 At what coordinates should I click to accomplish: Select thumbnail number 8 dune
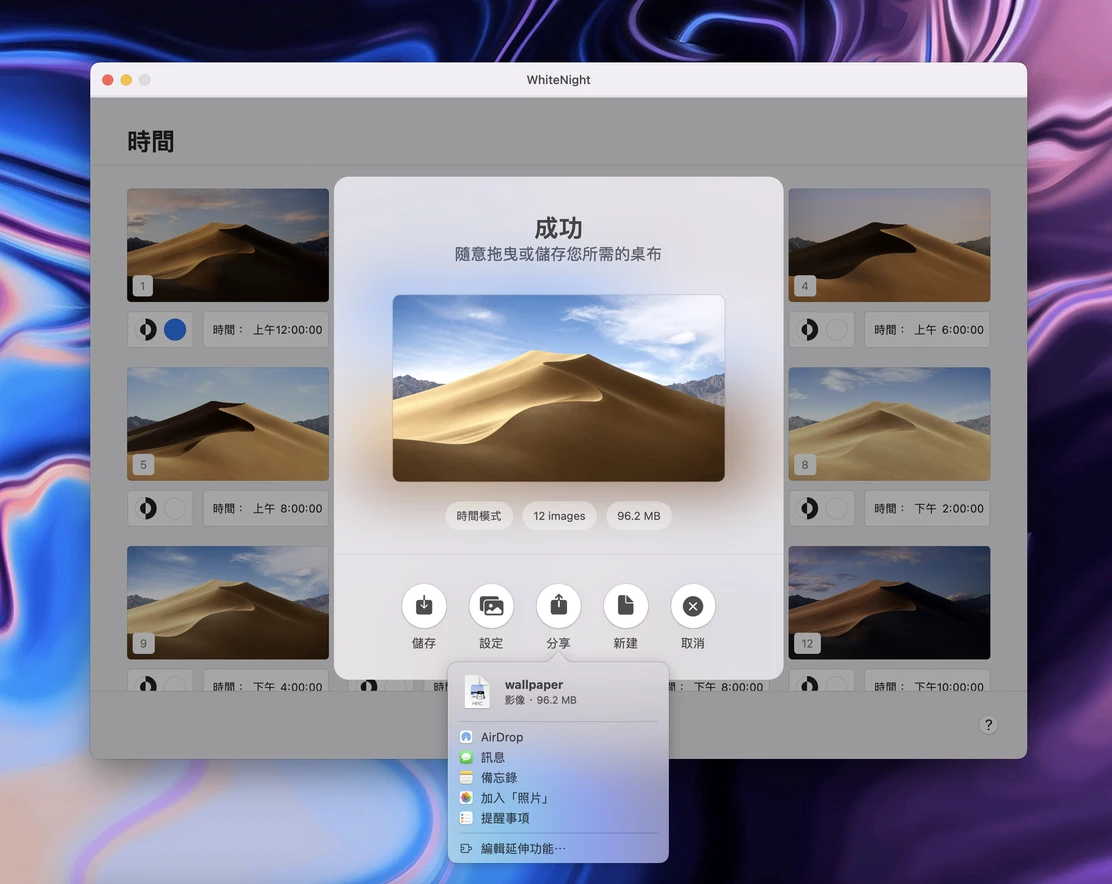click(x=889, y=423)
